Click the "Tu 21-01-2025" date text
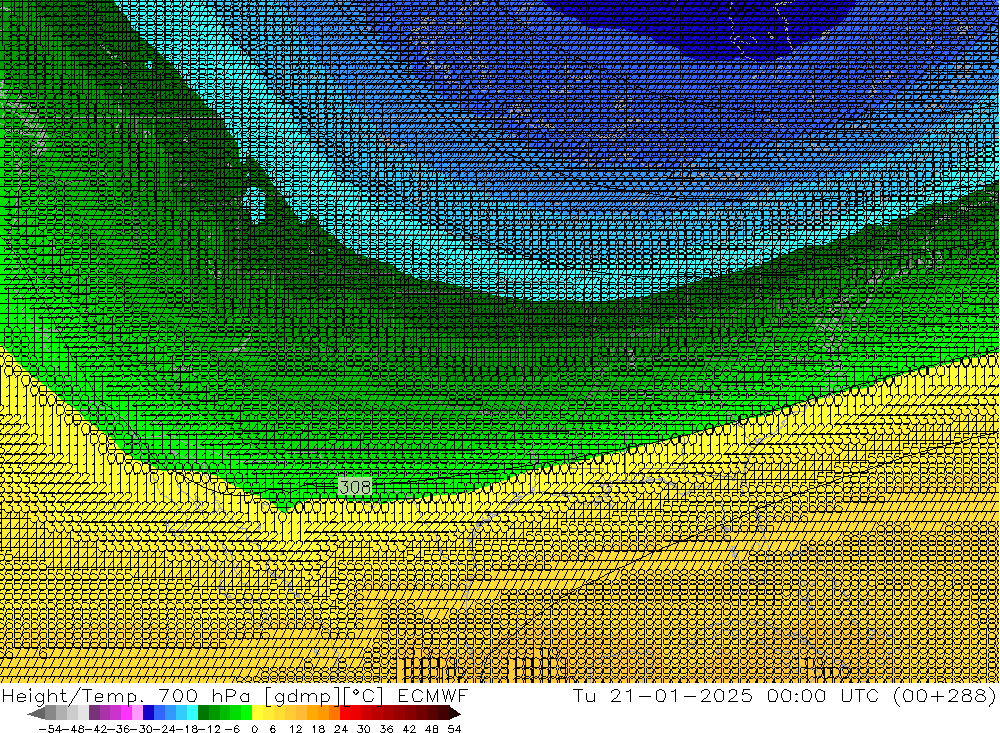Screen dimensions: 1000x733 pos(664,695)
